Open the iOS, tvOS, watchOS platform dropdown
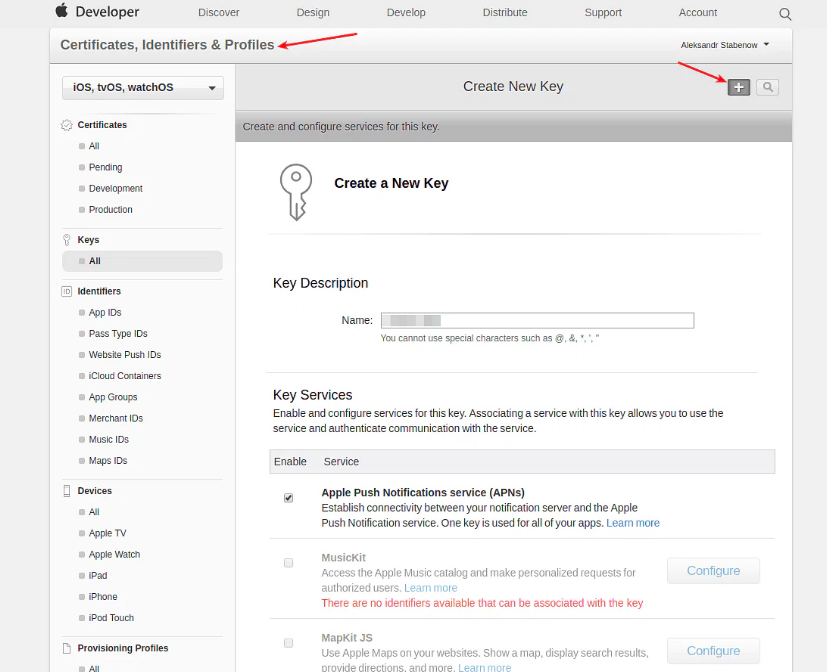Image resolution: width=827 pixels, height=672 pixels. 143,88
